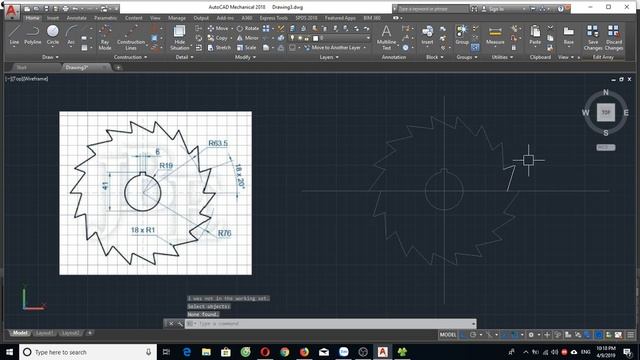The image size is (640, 360).
Task: Select the Mirror command
Action: tap(247, 38)
